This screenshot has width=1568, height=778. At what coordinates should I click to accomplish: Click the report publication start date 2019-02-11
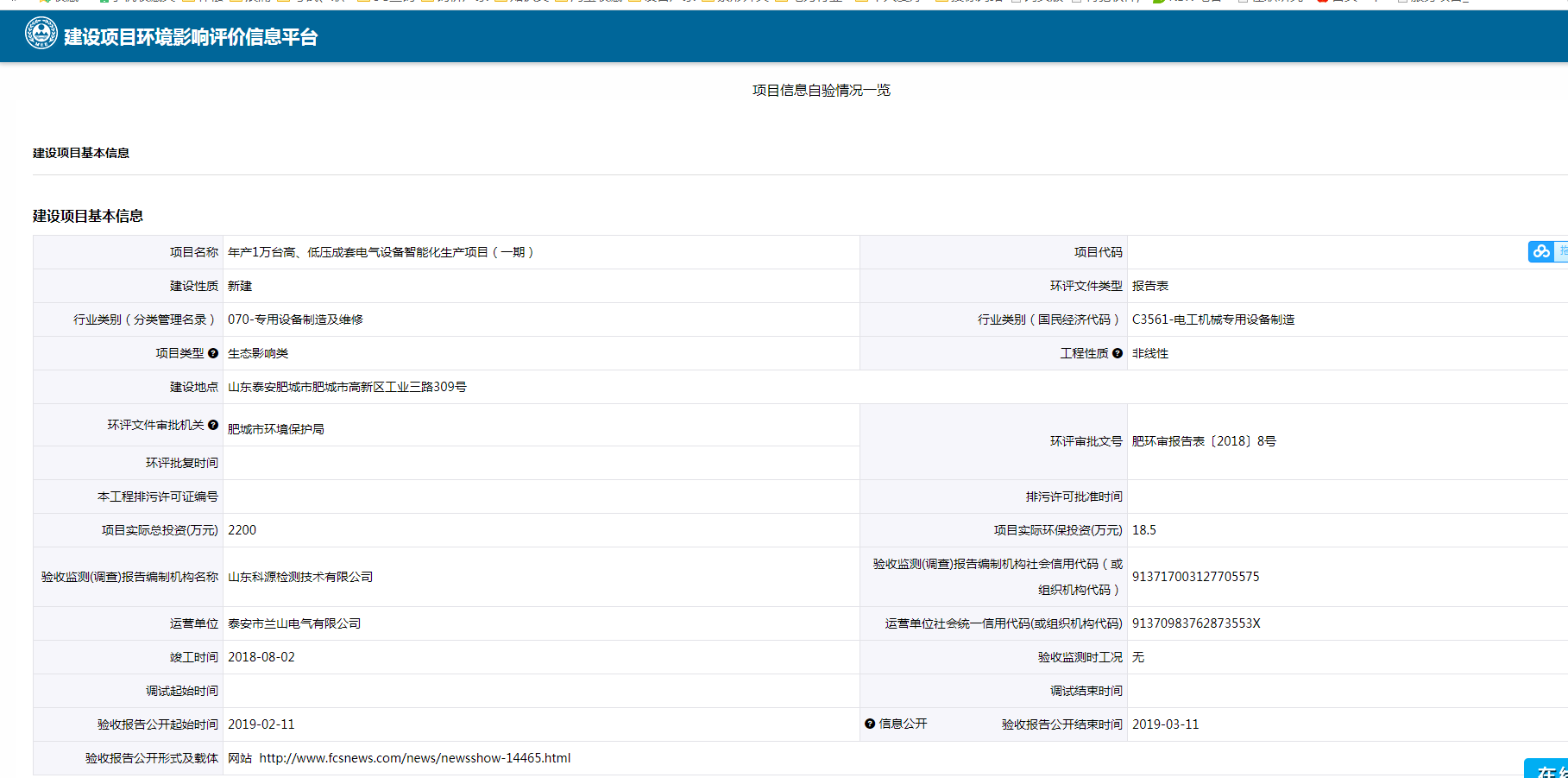[x=261, y=724]
